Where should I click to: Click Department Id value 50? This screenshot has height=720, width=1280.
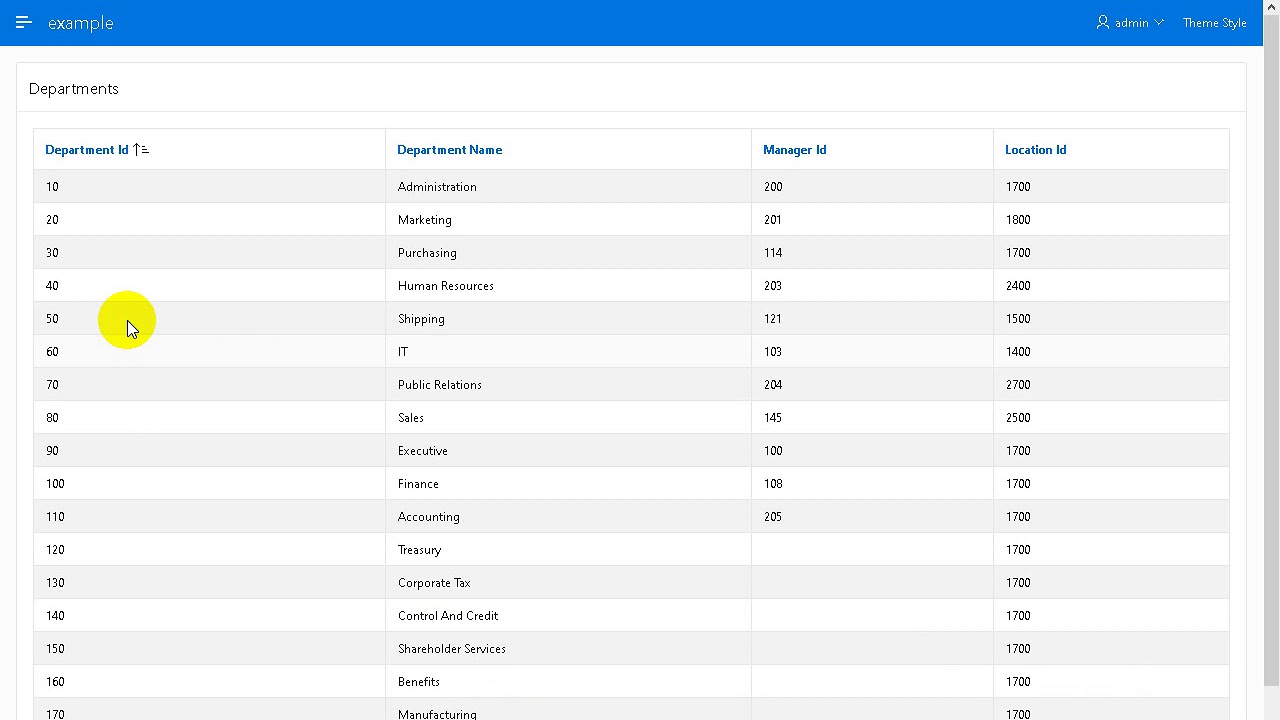point(52,319)
